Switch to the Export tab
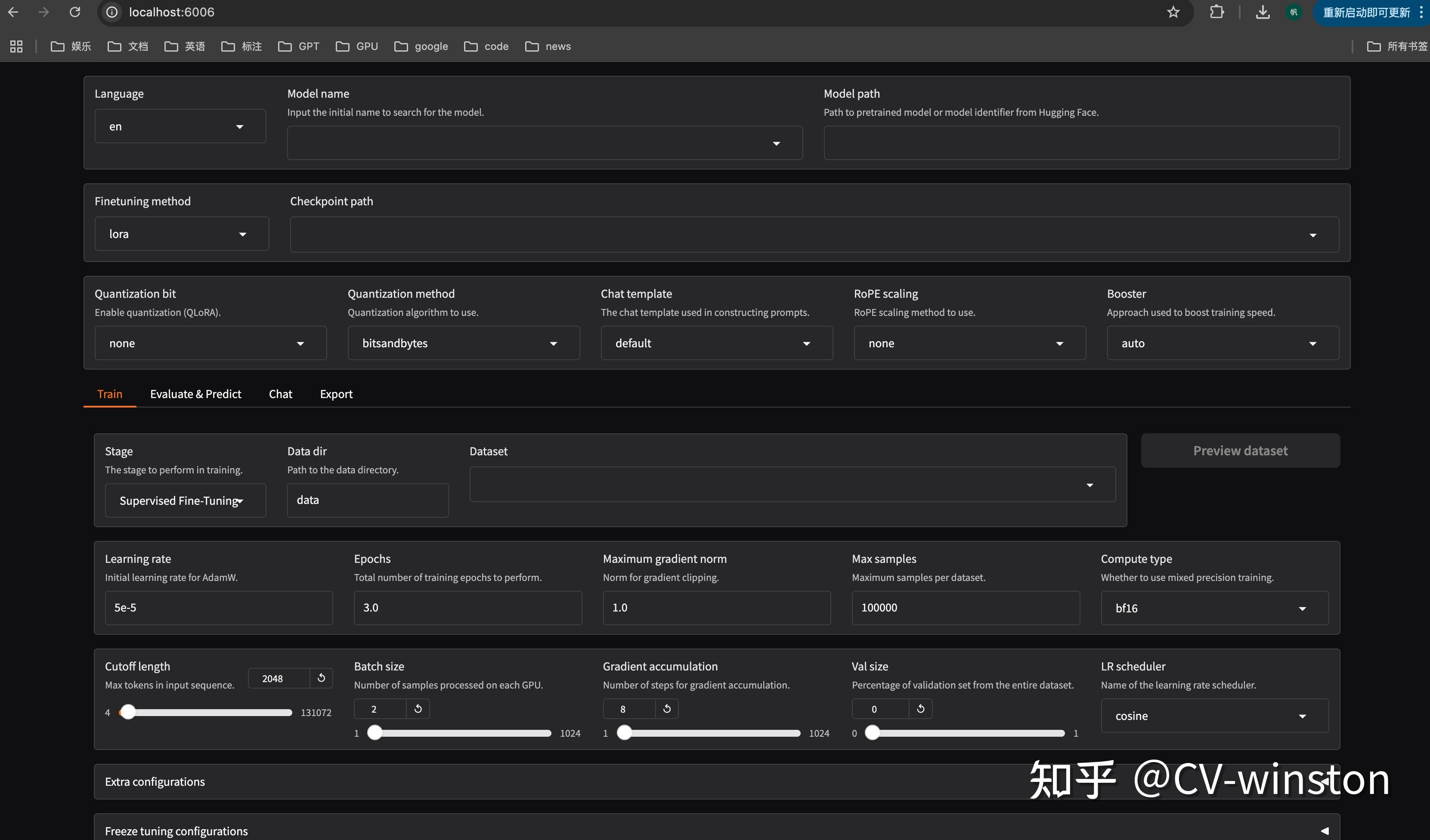The height and width of the screenshot is (840, 1430). coord(336,394)
